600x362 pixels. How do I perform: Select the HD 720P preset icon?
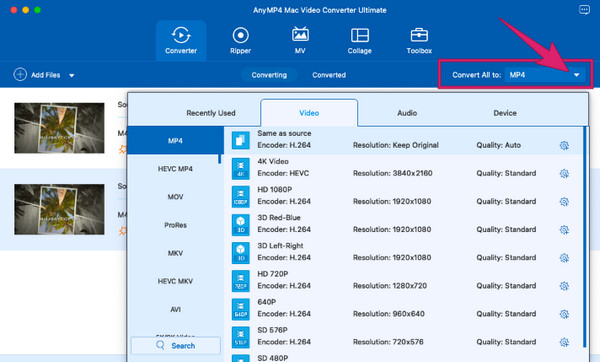(241, 281)
